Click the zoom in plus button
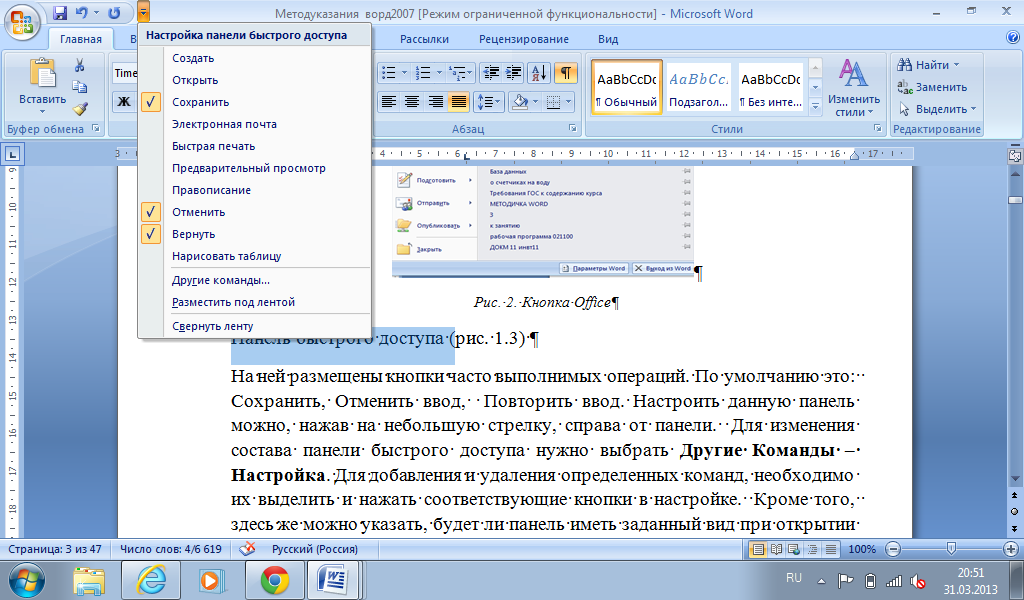Image resolution: width=1024 pixels, height=600 pixels. [x=1010, y=549]
